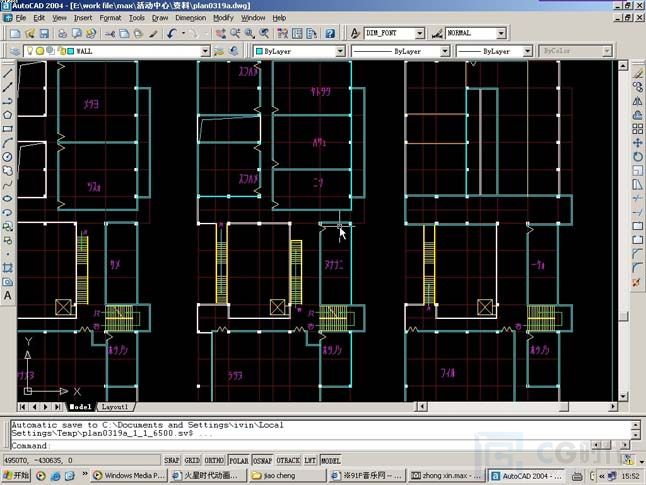Click the last layout tab arrow
646x485 pixels.
point(58,407)
